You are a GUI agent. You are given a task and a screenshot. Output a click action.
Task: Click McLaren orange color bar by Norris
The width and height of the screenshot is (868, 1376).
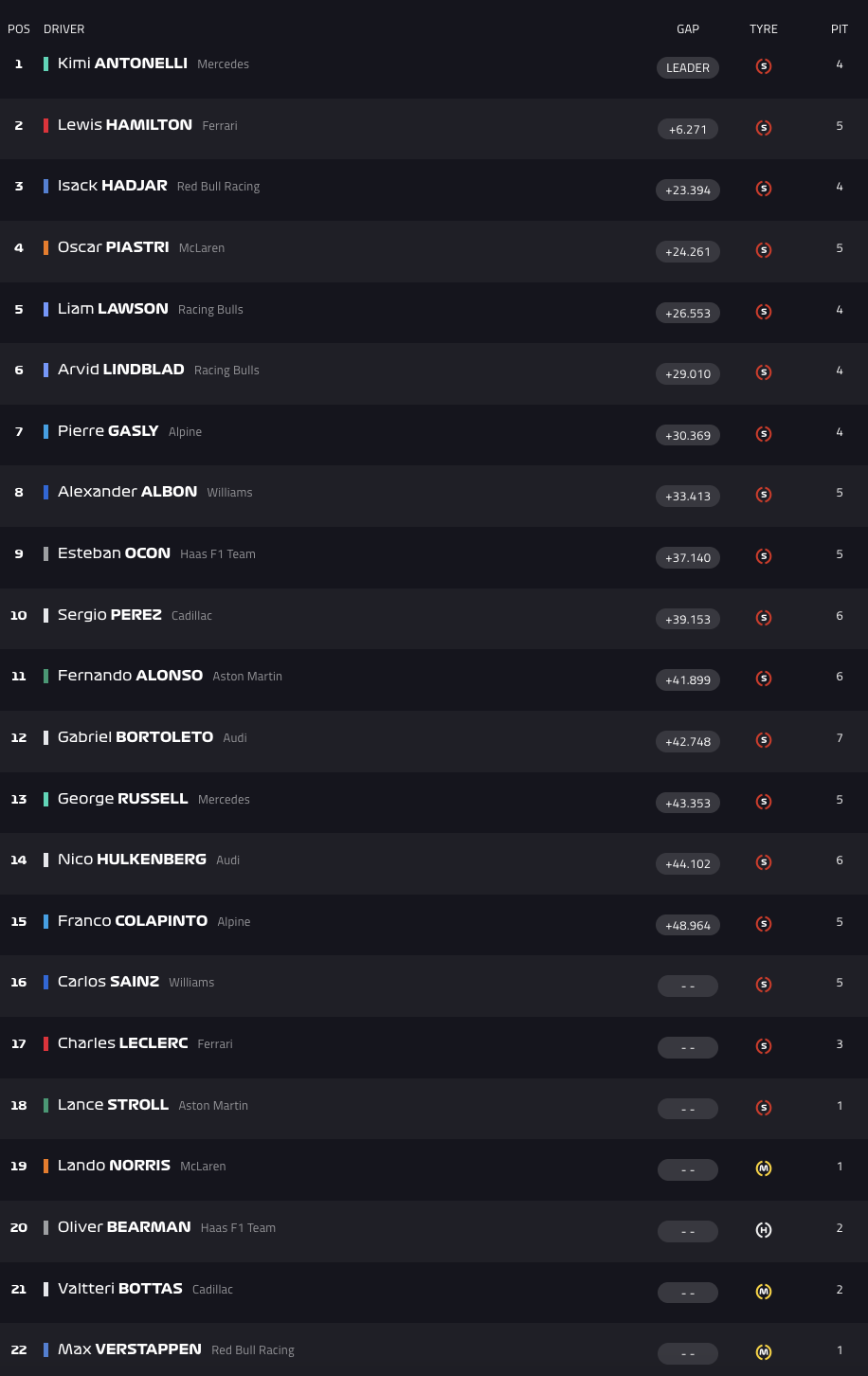(x=45, y=1166)
